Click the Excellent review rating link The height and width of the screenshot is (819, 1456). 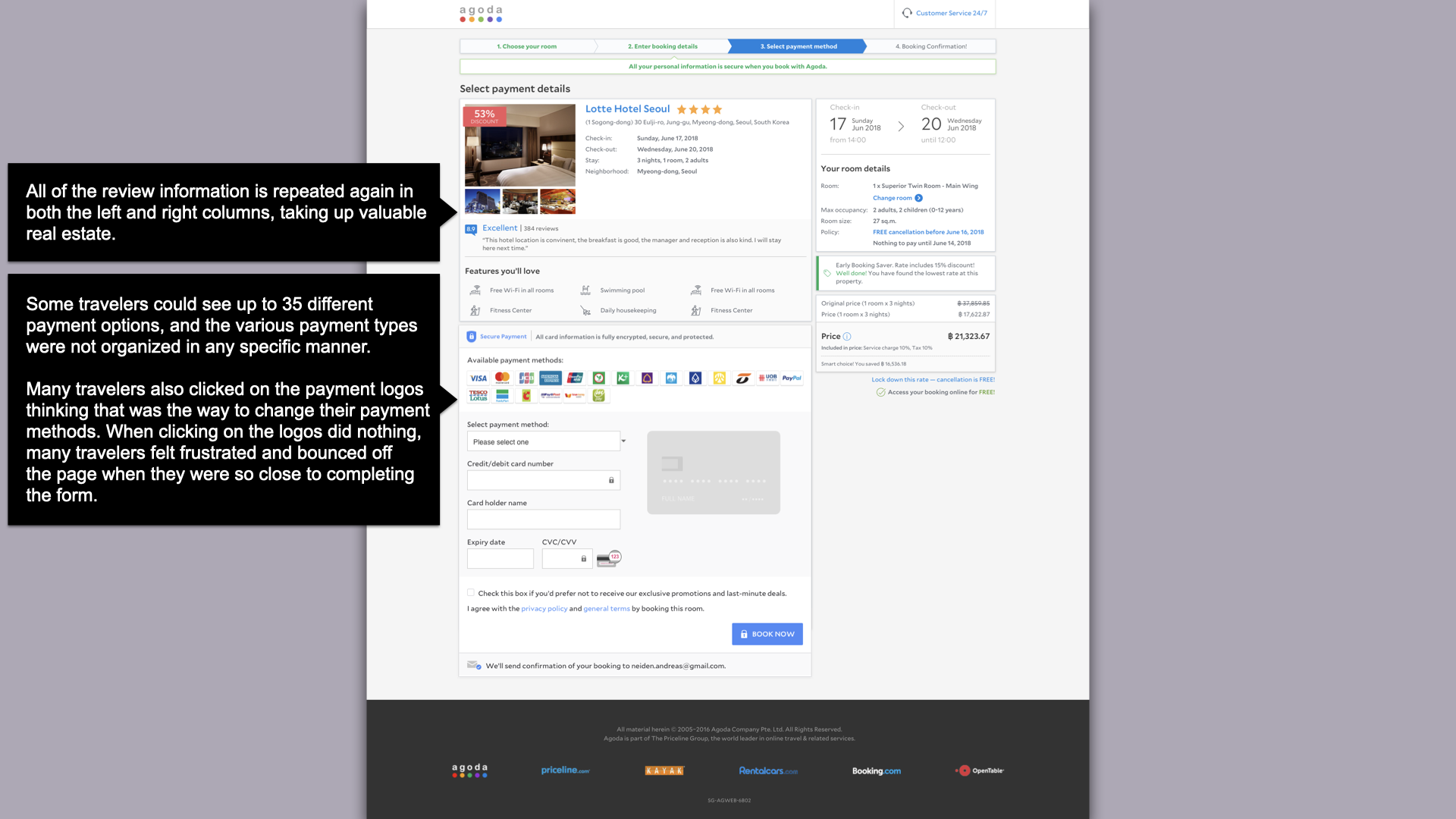pos(500,228)
